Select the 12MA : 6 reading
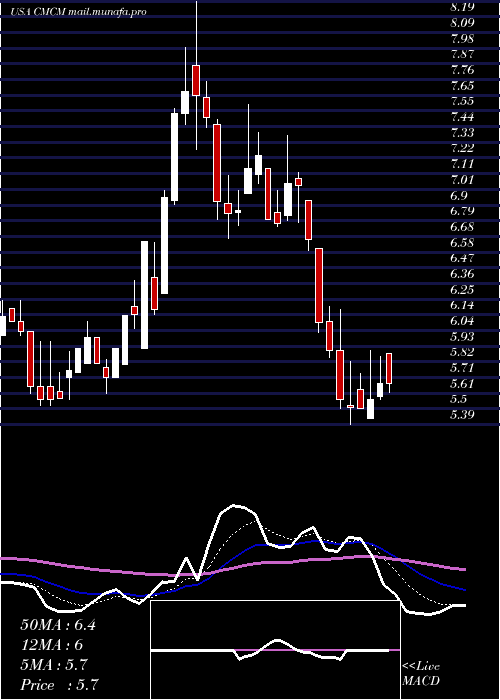The height and width of the screenshot is (700, 500). coord(52,645)
